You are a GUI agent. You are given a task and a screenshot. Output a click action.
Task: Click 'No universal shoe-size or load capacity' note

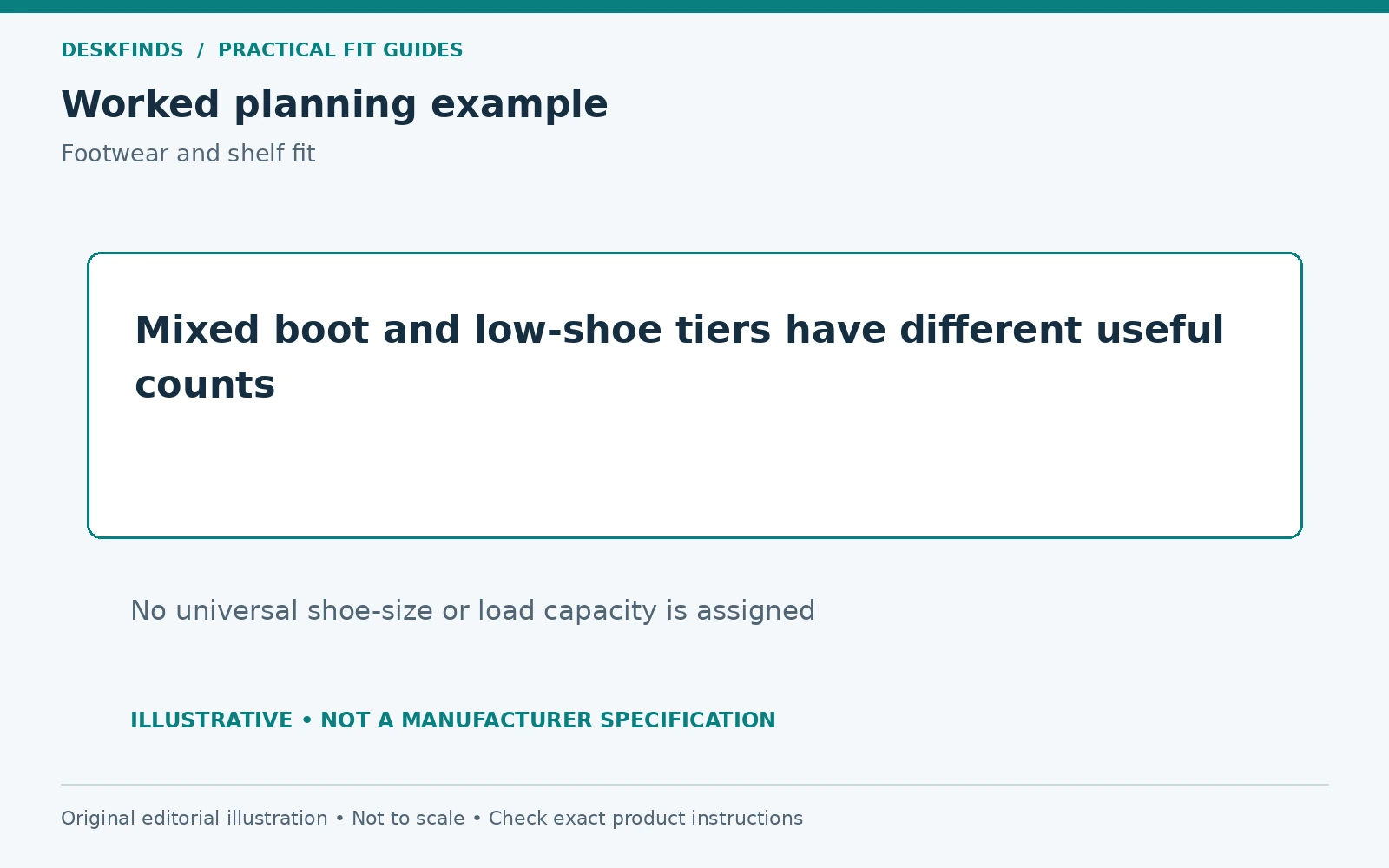coord(472,611)
